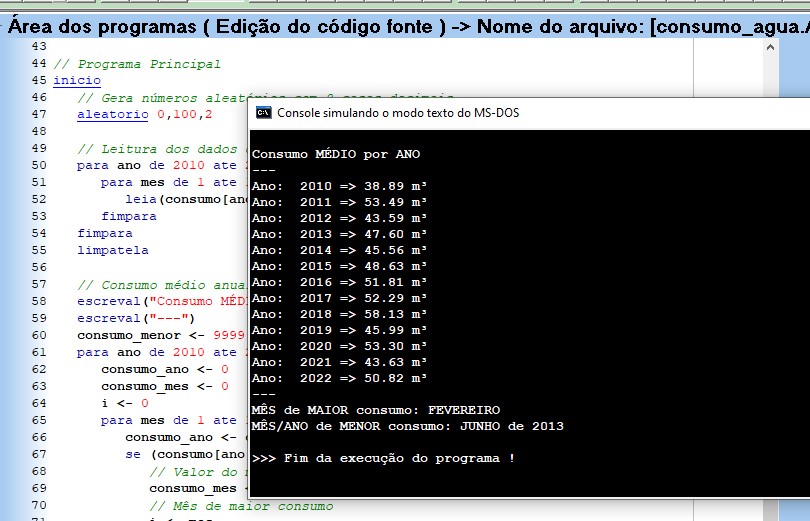Click the escreval("---") line

[x=136, y=318]
